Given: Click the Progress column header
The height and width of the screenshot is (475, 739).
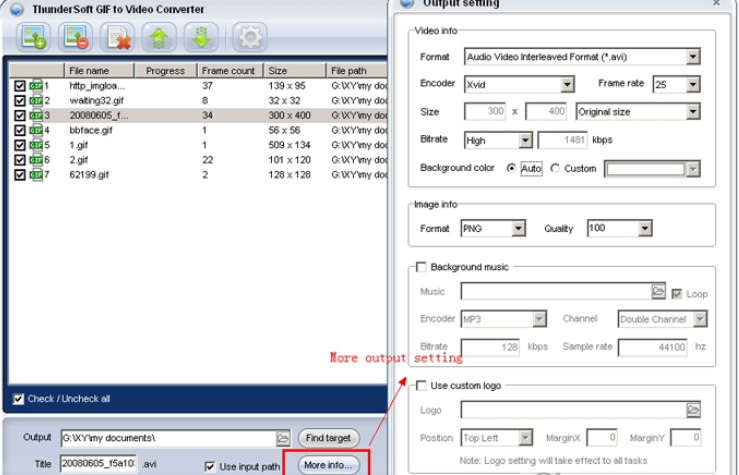Looking at the screenshot, I should 165,71.
